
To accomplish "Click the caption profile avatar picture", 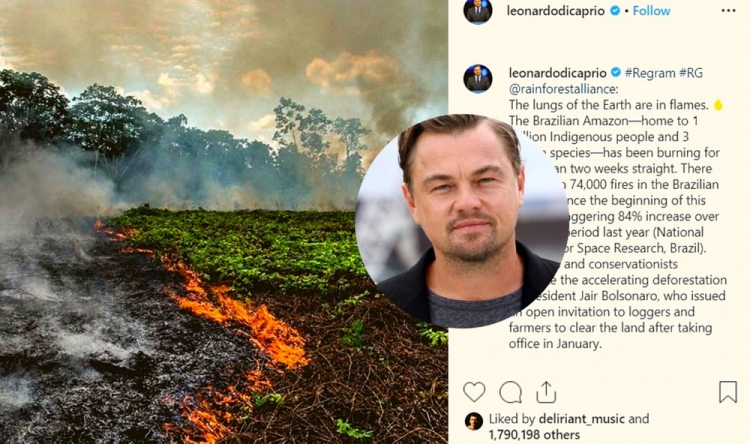I will [477, 78].
